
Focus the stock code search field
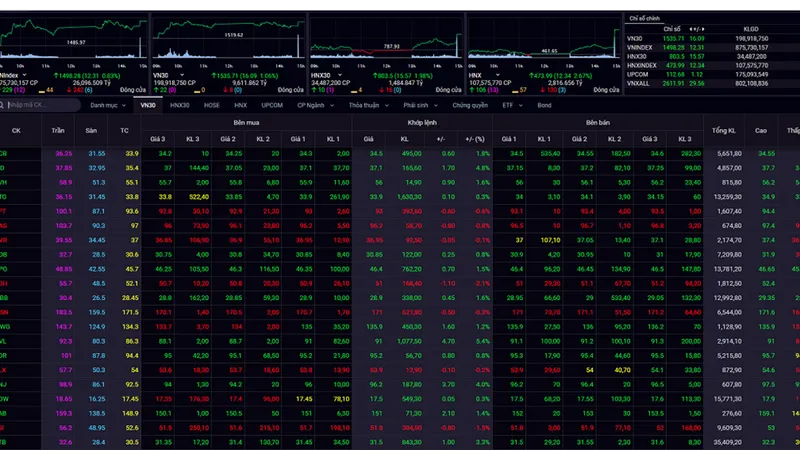[40, 105]
